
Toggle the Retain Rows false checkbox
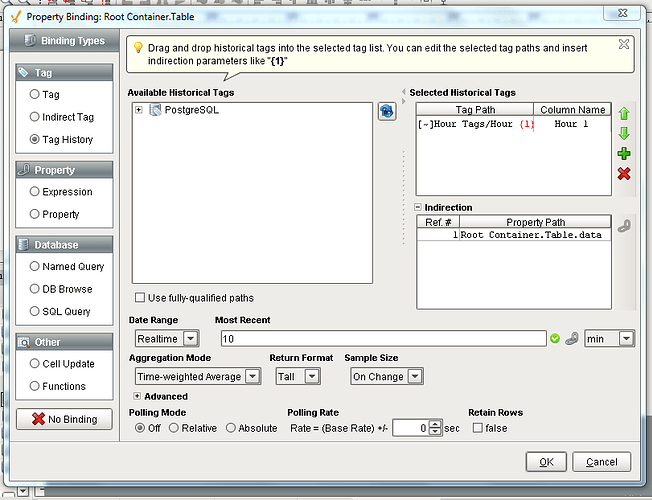pyautogui.click(x=478, y=428)
